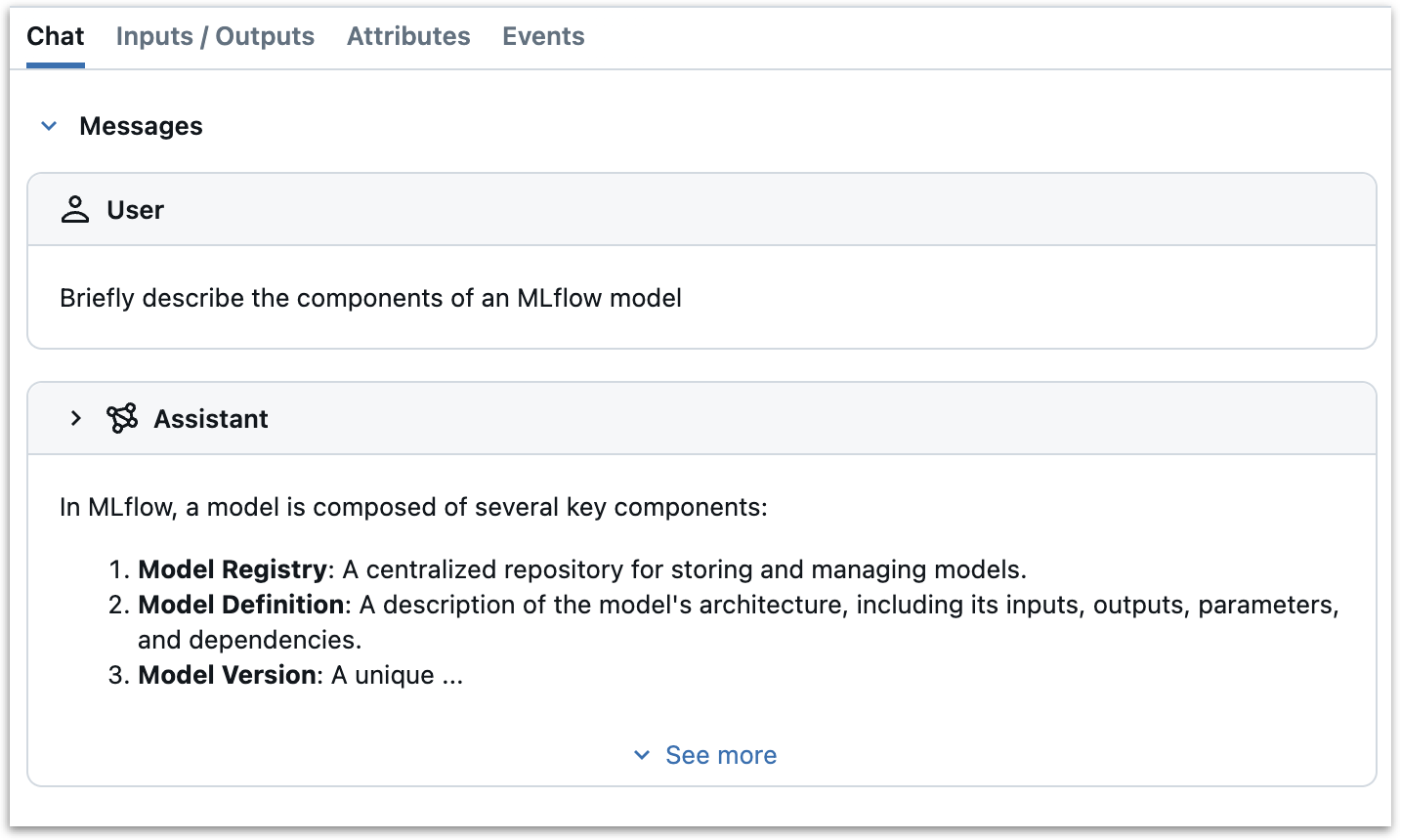Collapse the Messages section chevron
1401x840 pixels.
[49, 126]
